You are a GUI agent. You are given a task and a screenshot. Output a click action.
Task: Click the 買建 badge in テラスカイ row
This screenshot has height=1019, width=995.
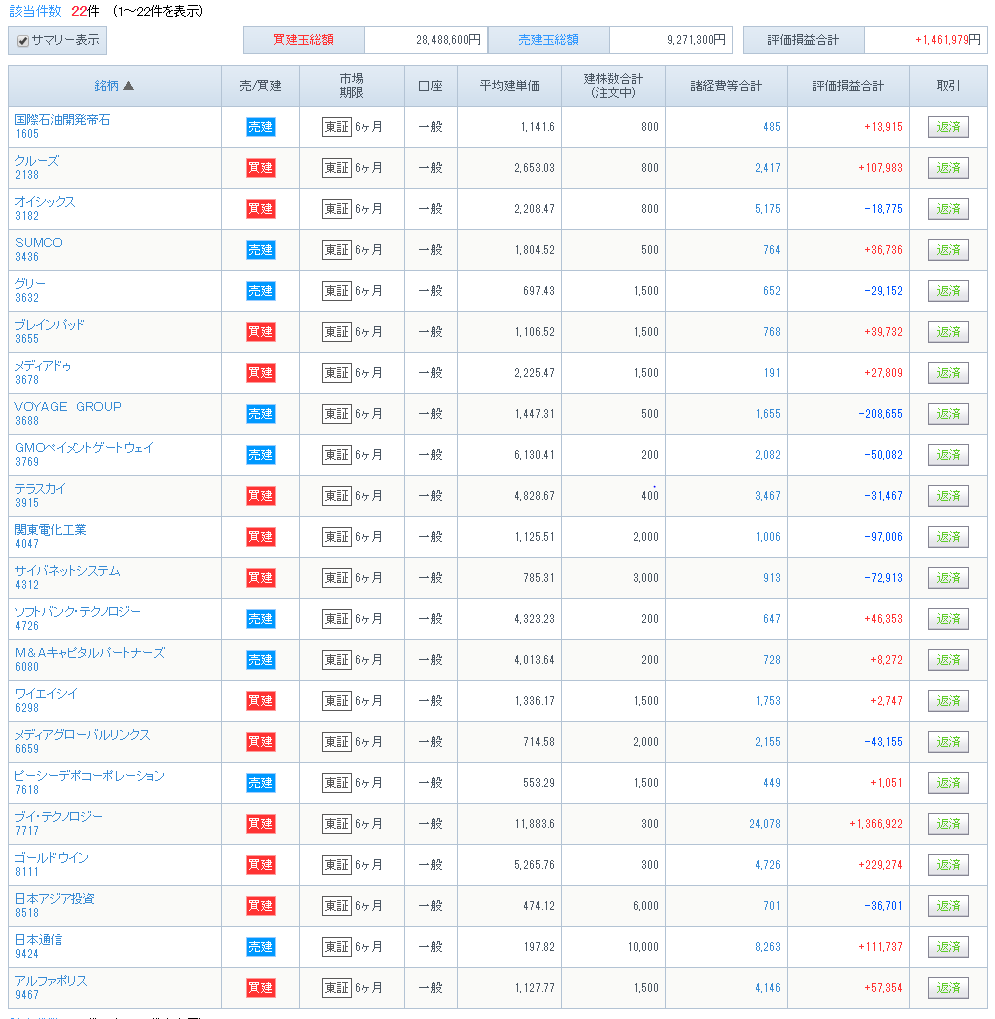(261, 495)
